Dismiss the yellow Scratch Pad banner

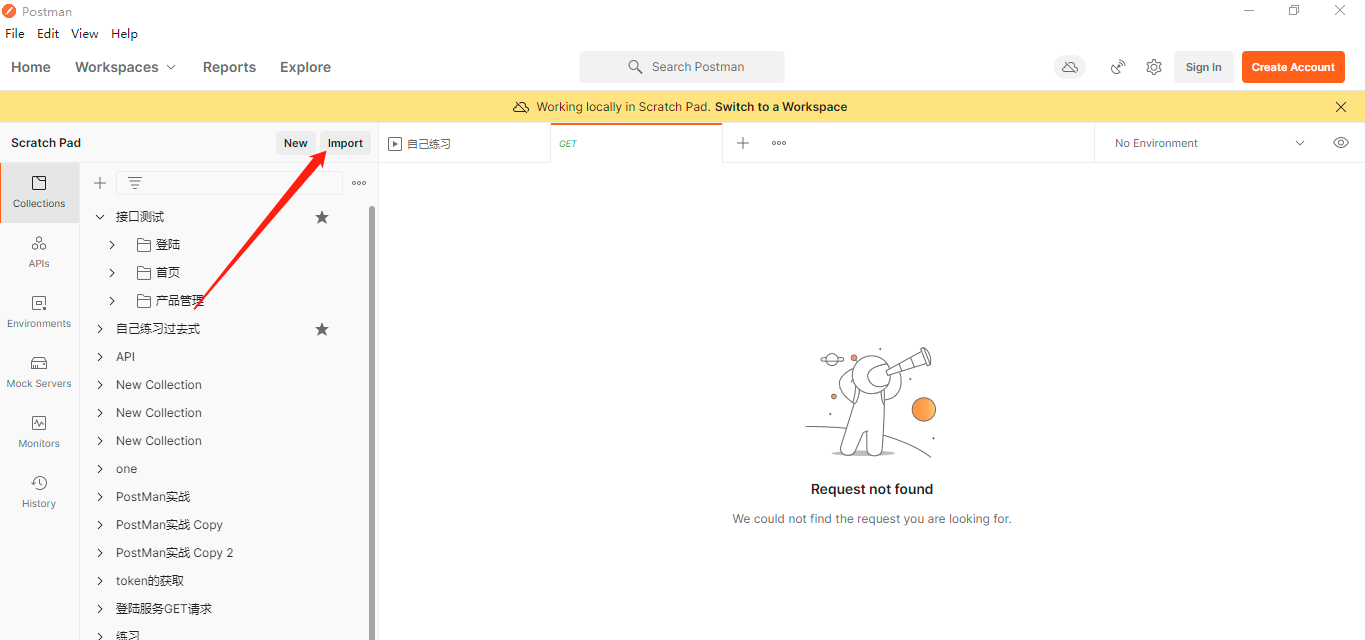point(1341,107)
